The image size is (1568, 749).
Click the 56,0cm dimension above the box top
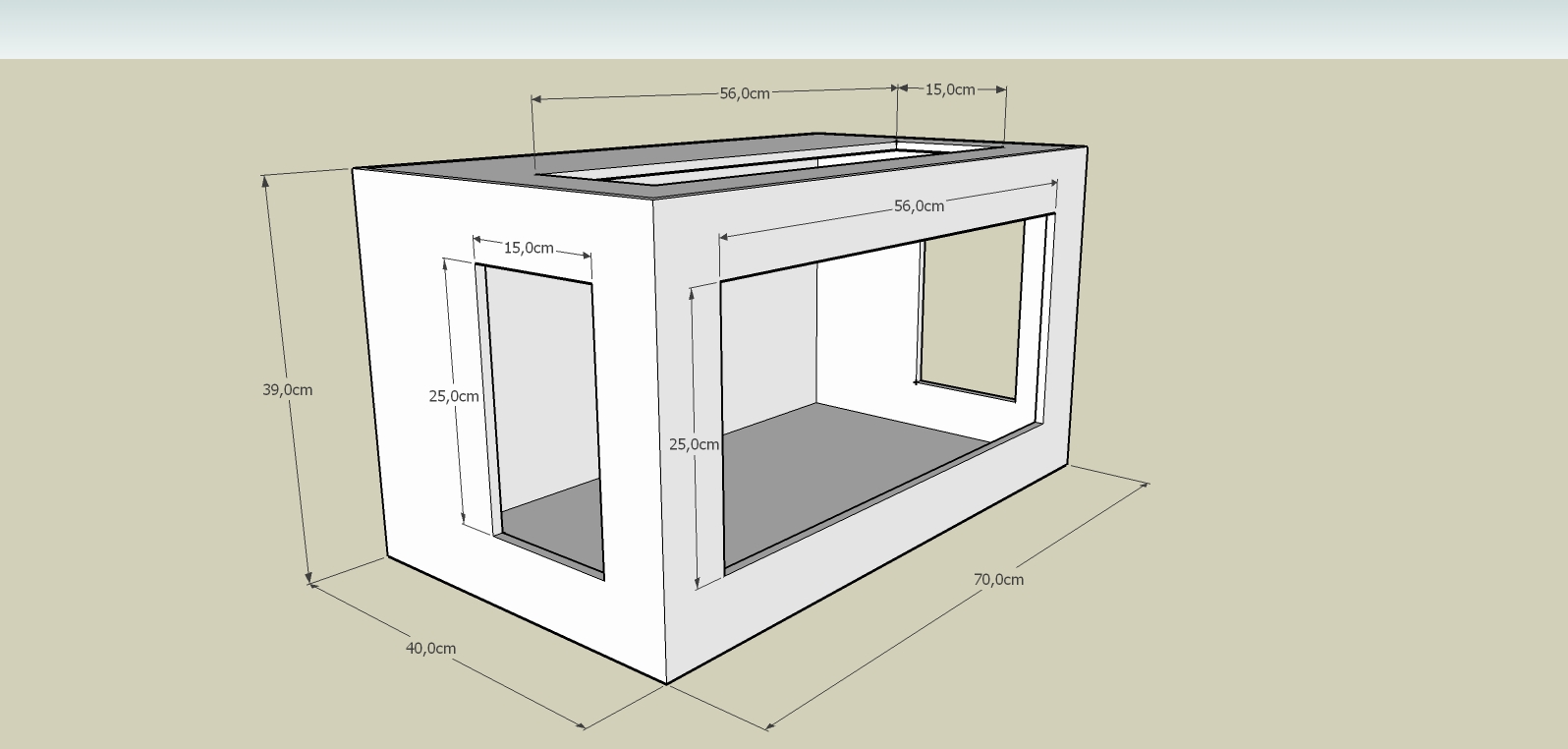point(745,93)
